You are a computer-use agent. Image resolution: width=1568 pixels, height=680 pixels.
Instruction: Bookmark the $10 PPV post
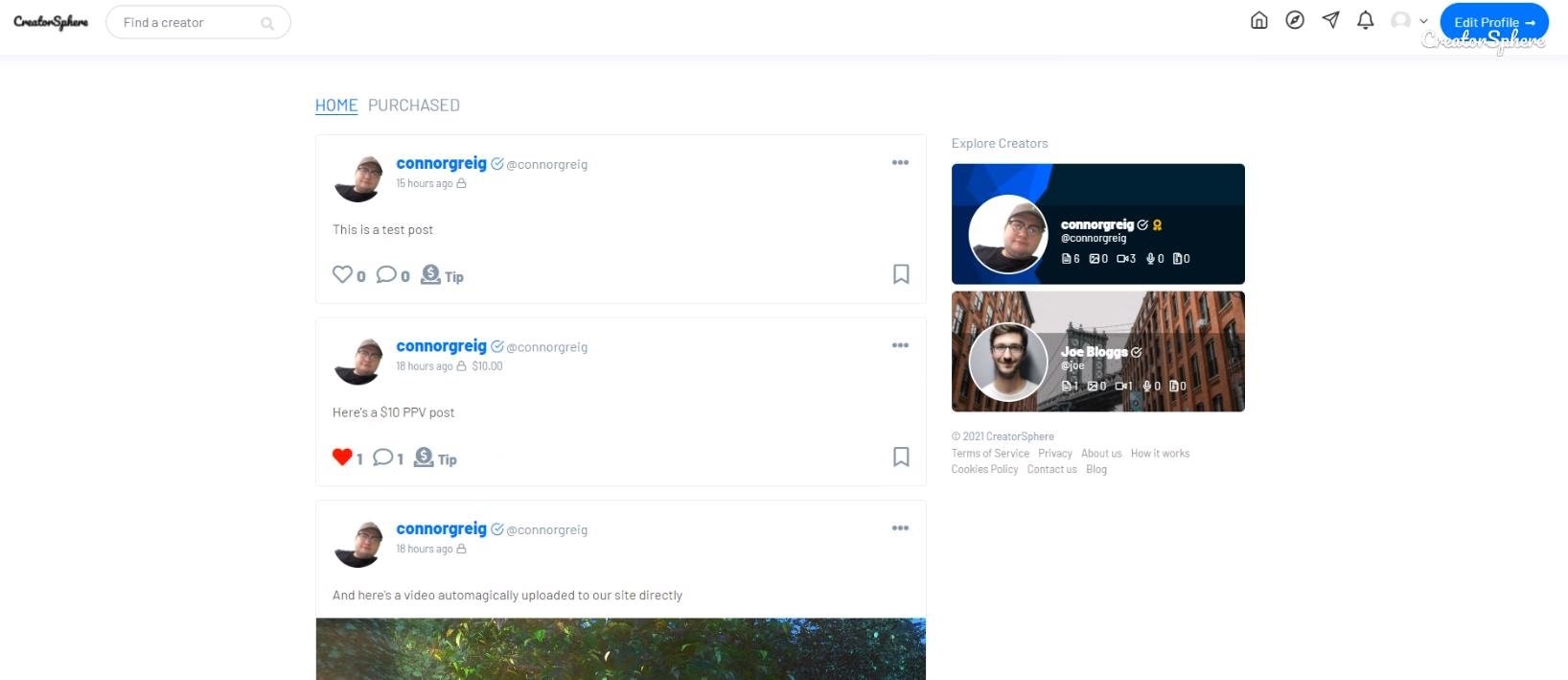[x=901, y=457]
